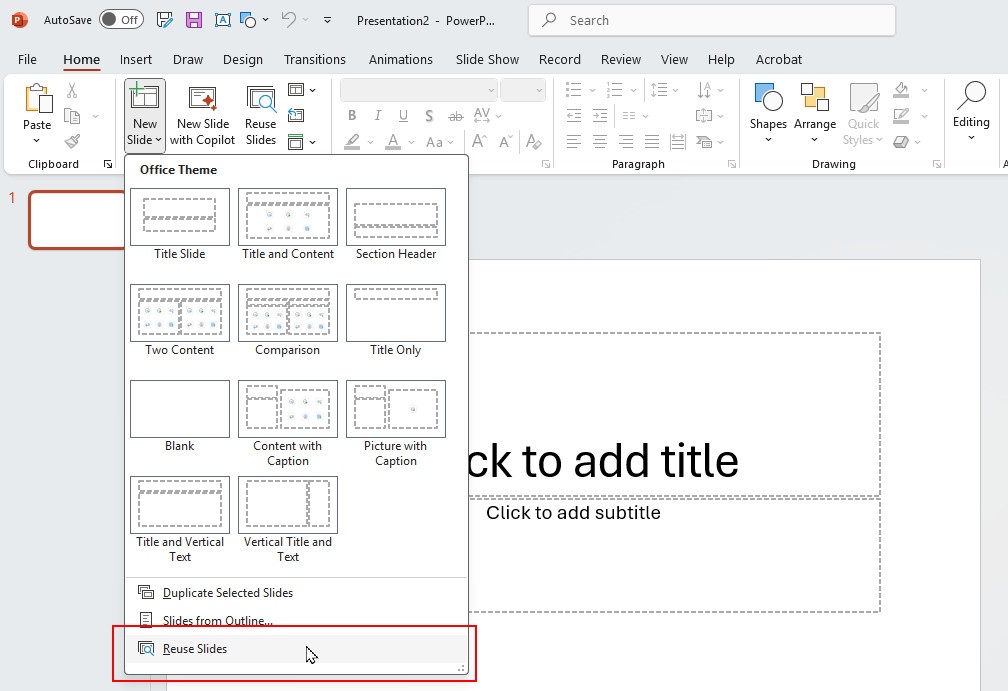The height and width of the screenshot is (691, 1008).
Task: Toggle italic formatting
Action: [x=377, y=116]
